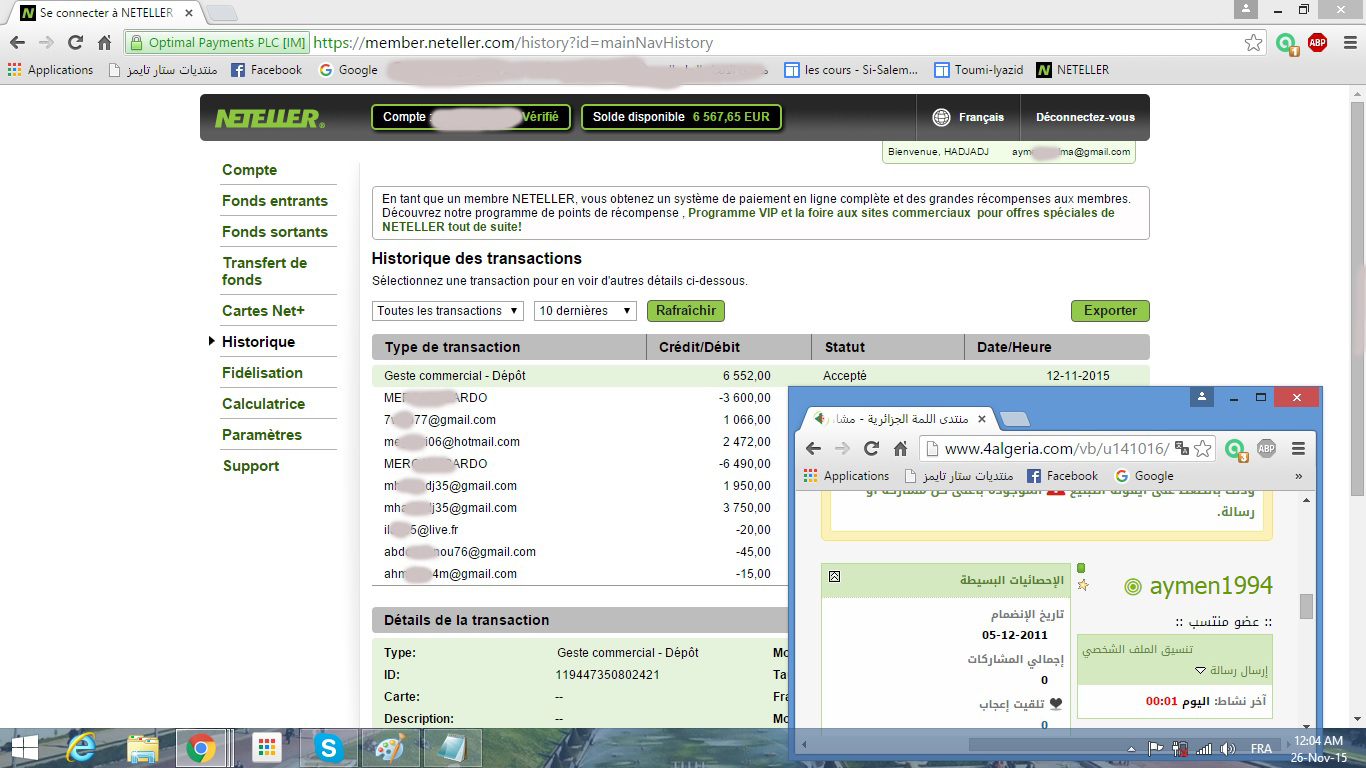The width and height of the screenshot is (1366, 768).
Task: Launch Internet Explorer from the taskbar
Action: [x=81, y=748]
